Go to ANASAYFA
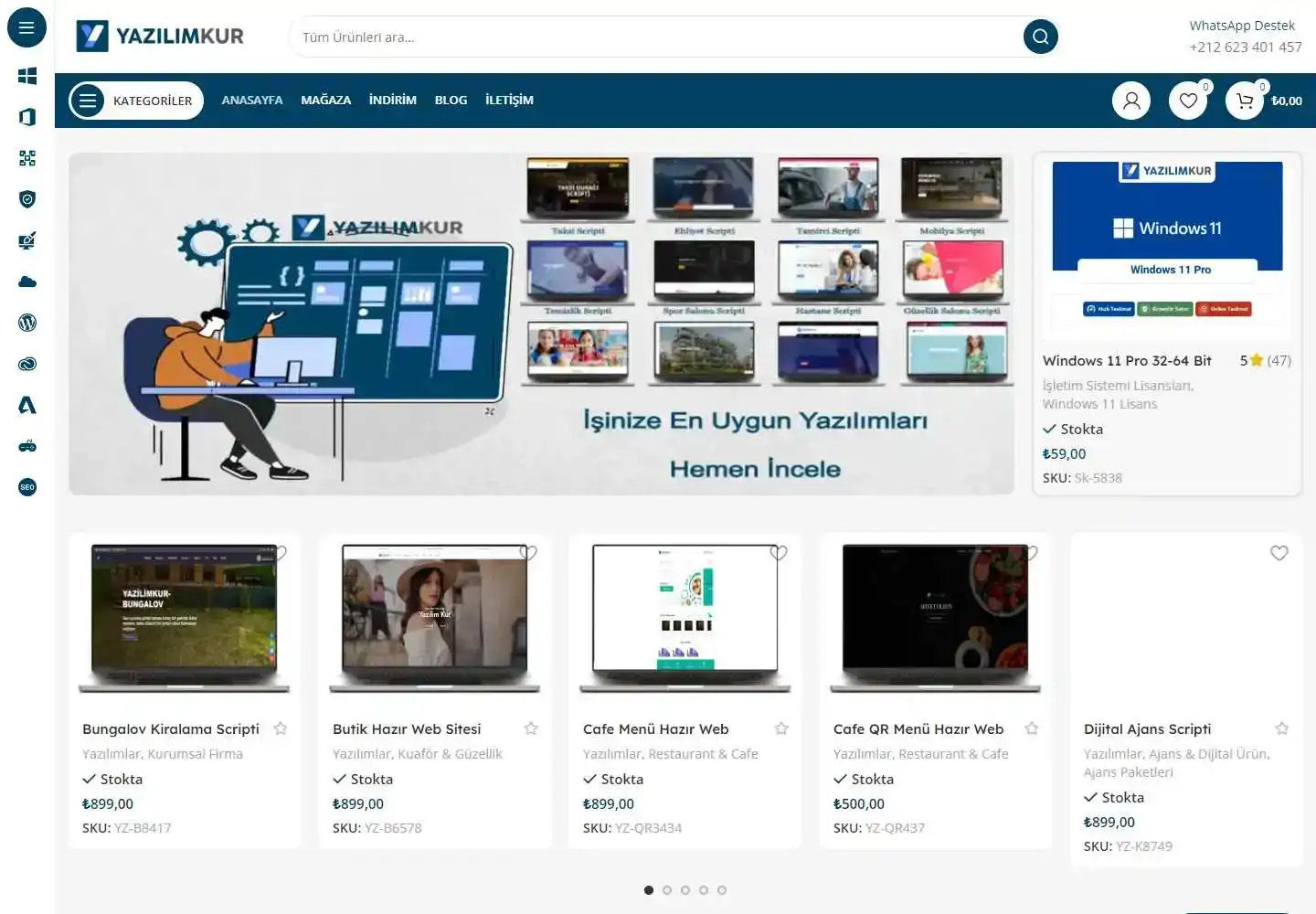 click(252, 101)
